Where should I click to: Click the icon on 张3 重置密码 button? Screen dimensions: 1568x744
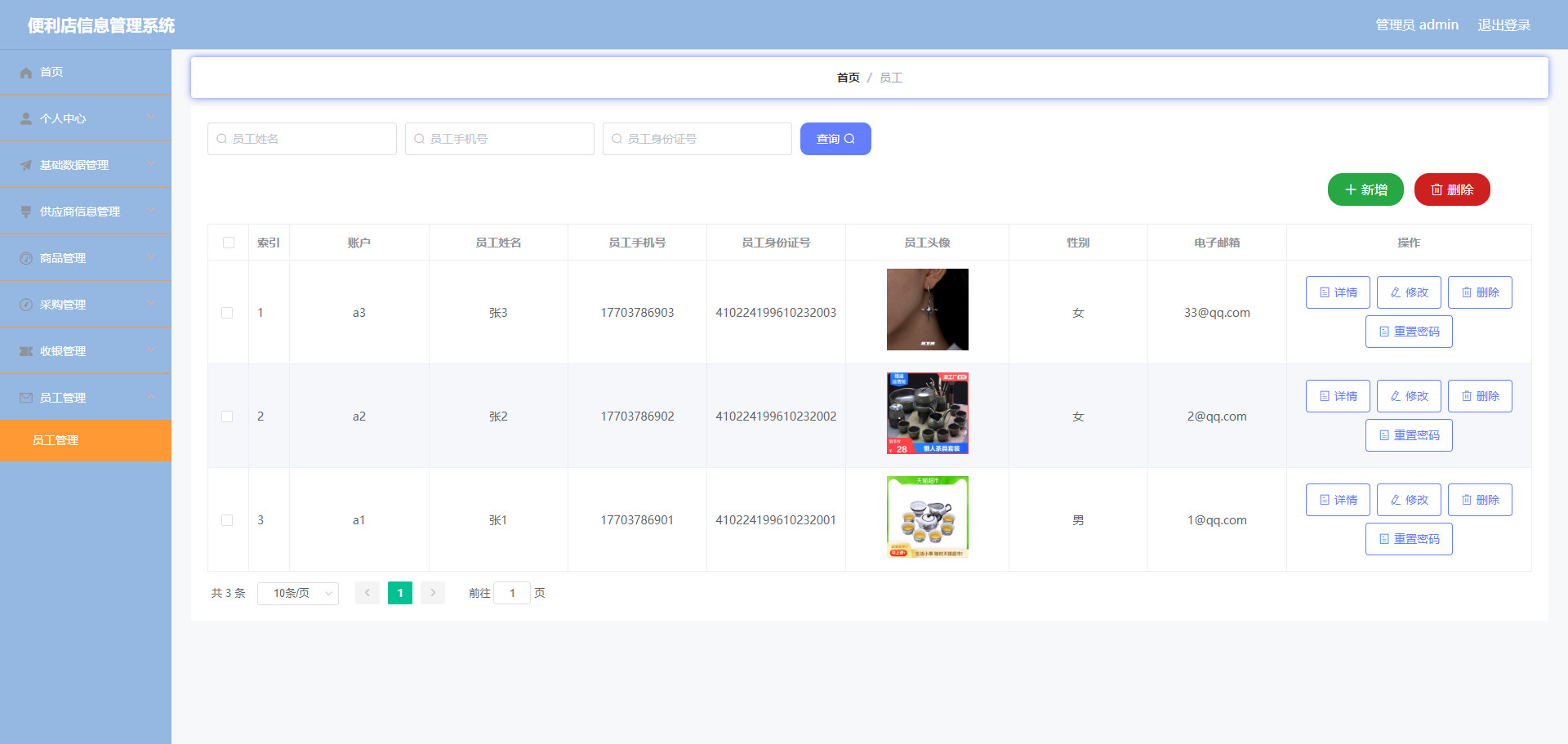click(1384, 332)
